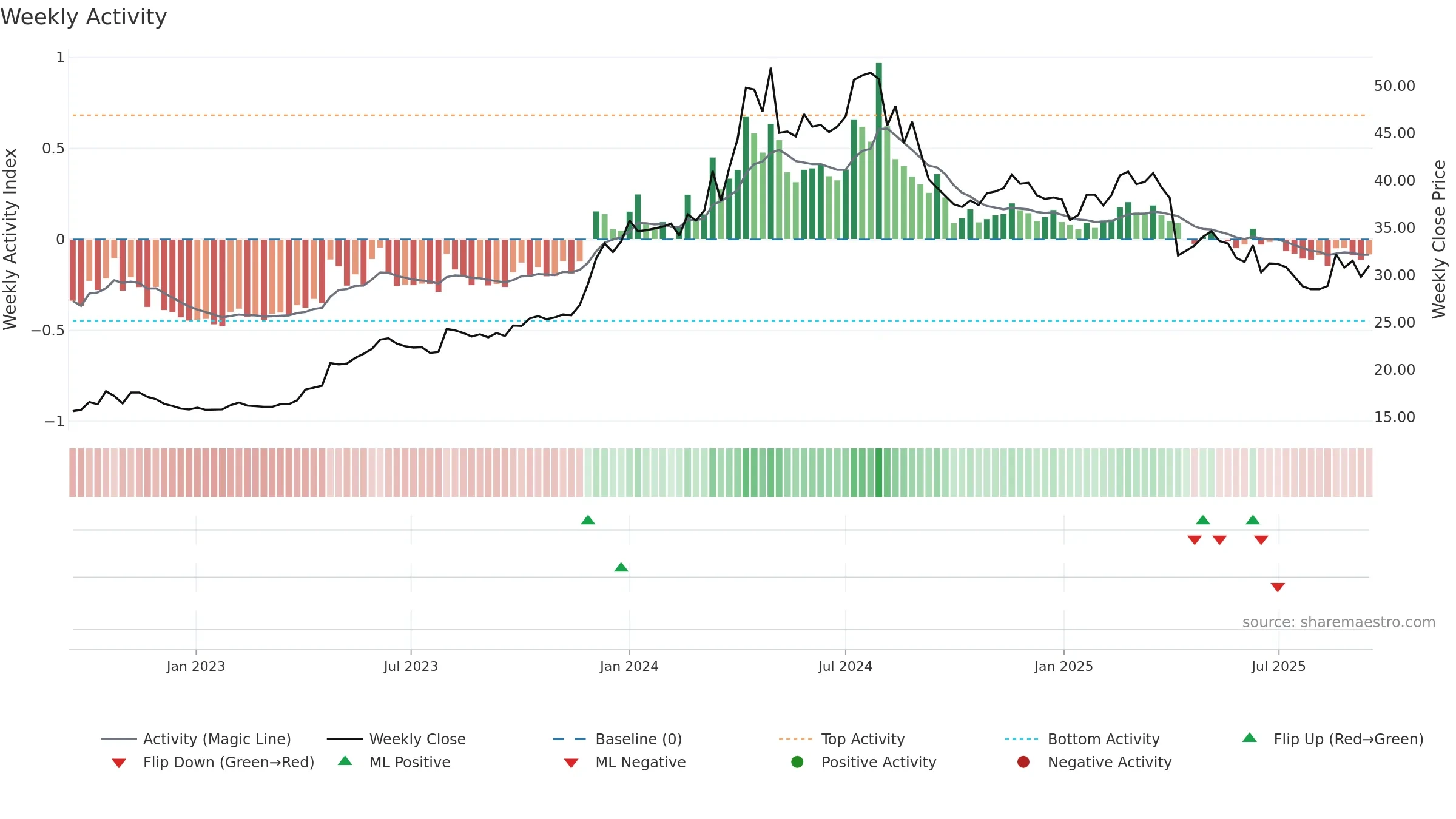Image resolution: width=1456 pixels, height=819 pixels.
Task: Toggle Flip Down (Green→Red) legend entry
Action: point(213,762)
